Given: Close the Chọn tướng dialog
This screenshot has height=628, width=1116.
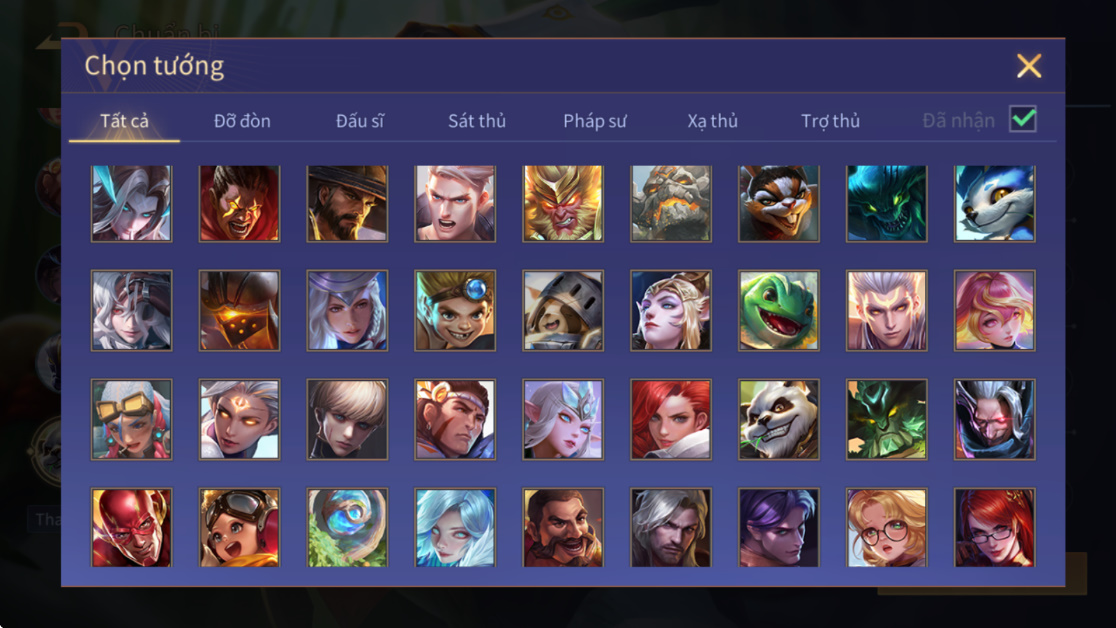Looking at the screenshot, I should pos(1029,66).
